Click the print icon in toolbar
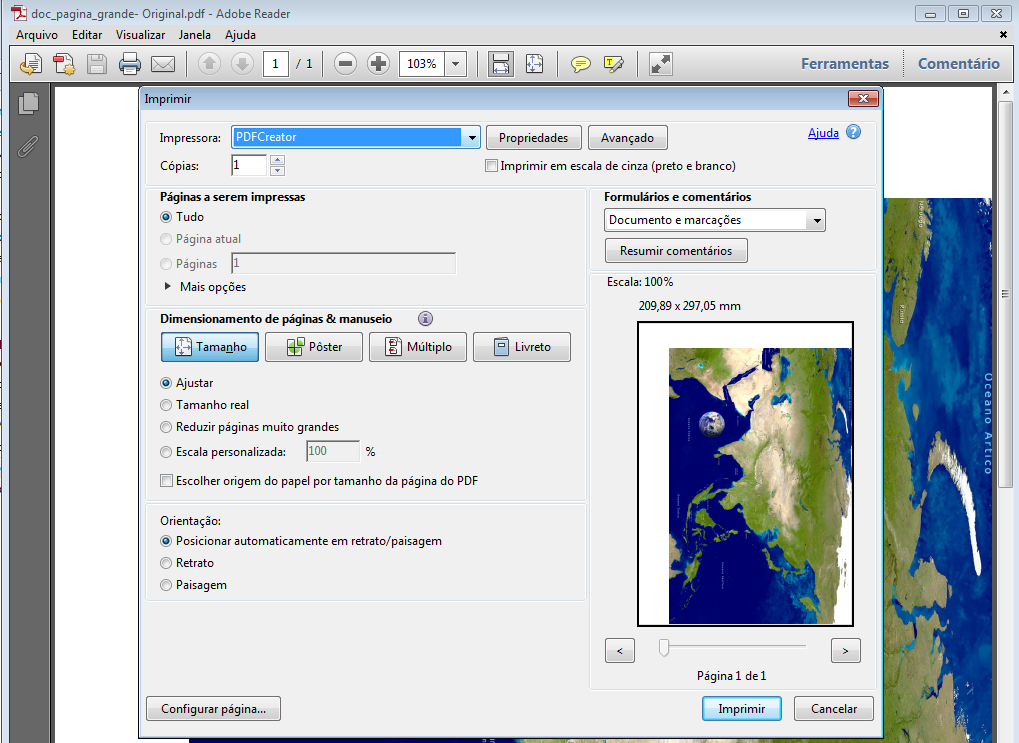1019x743 pixels. [x=130, y=64]
